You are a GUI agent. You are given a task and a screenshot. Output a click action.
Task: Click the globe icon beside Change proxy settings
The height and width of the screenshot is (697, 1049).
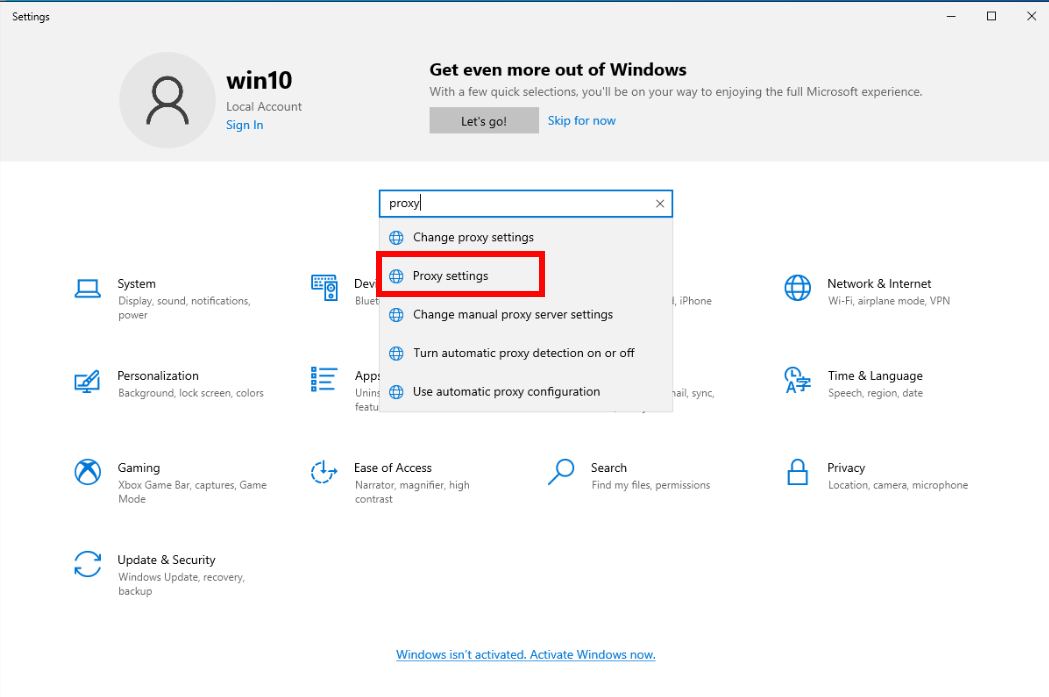pyautogui.click(x=396, y=237)
